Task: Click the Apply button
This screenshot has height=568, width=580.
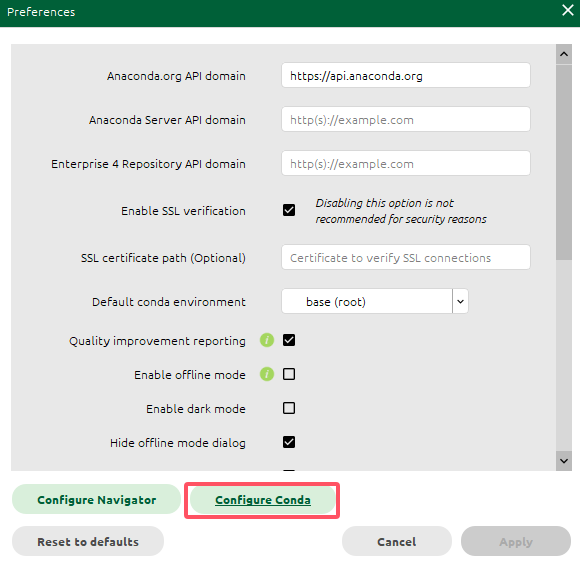Action: [516, 541]
